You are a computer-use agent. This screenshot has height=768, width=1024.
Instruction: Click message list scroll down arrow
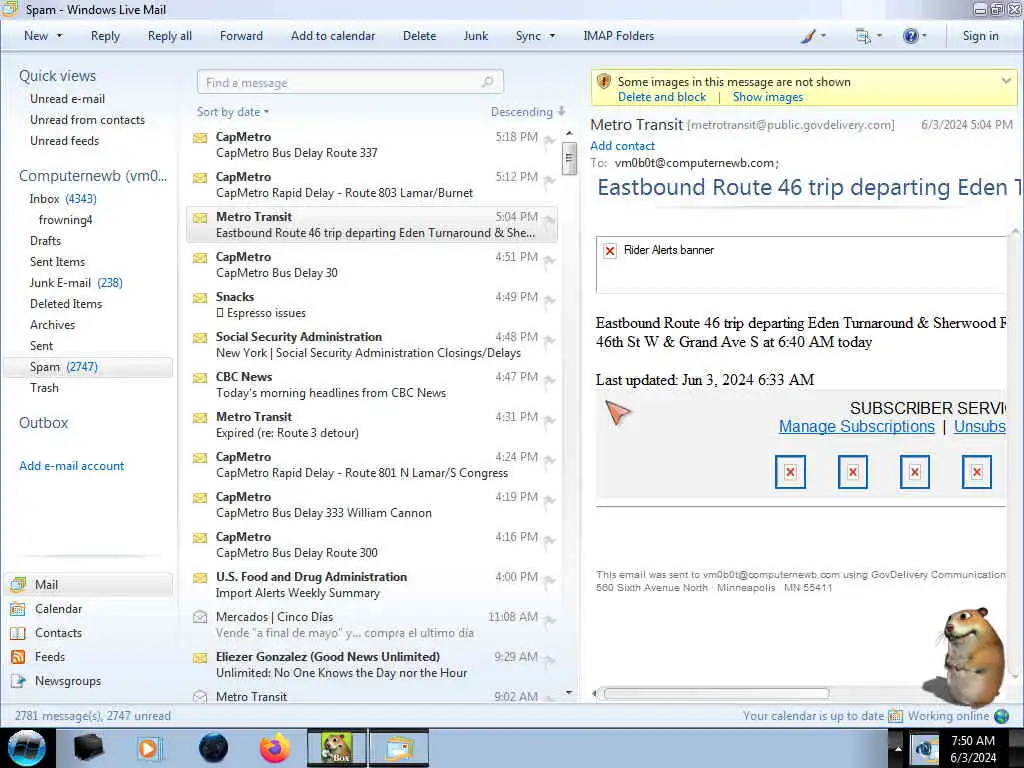(569, 692)
